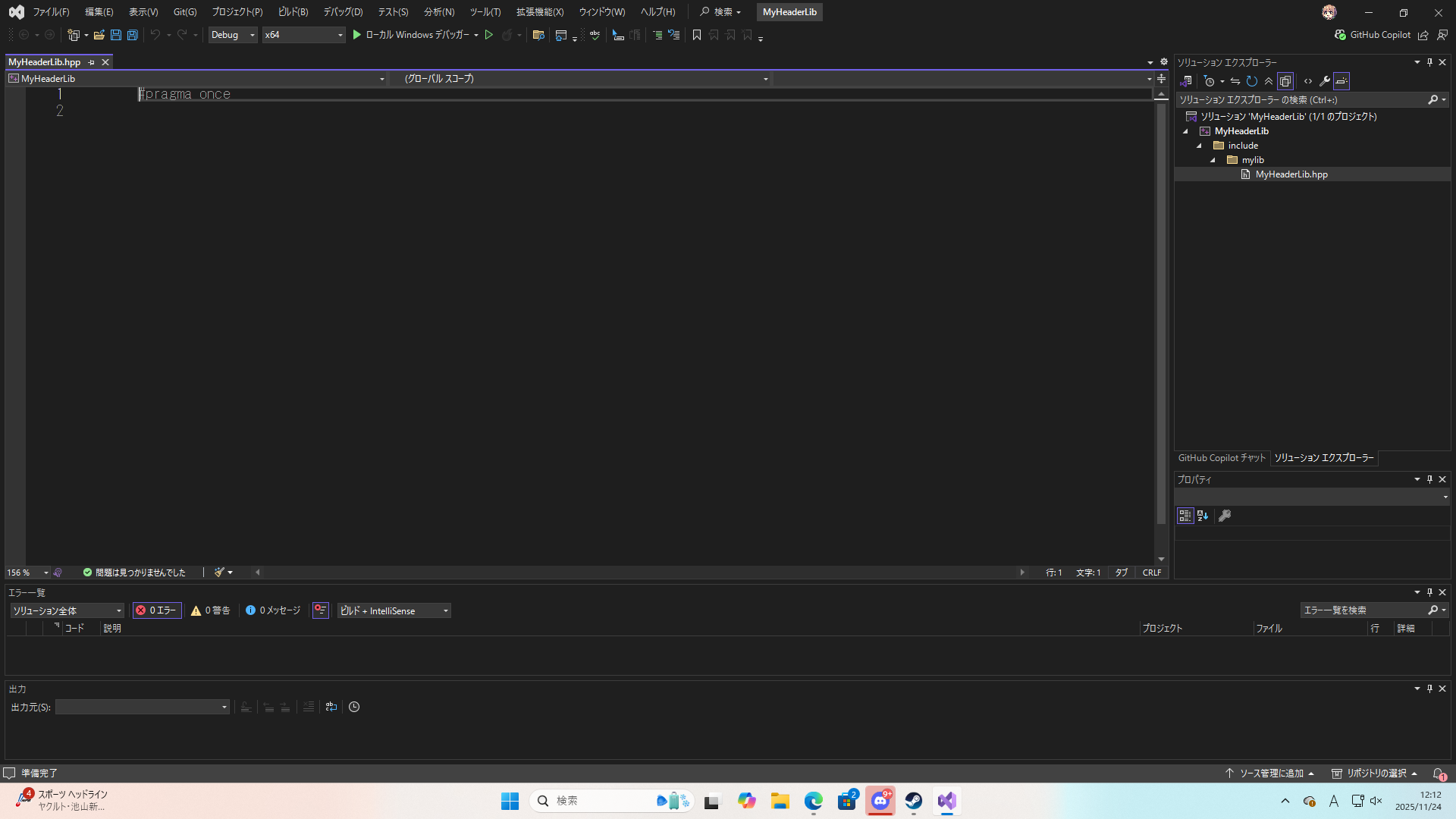
Task: Refresh the Solution Explorer tree
Action: tap(1252, 81)
